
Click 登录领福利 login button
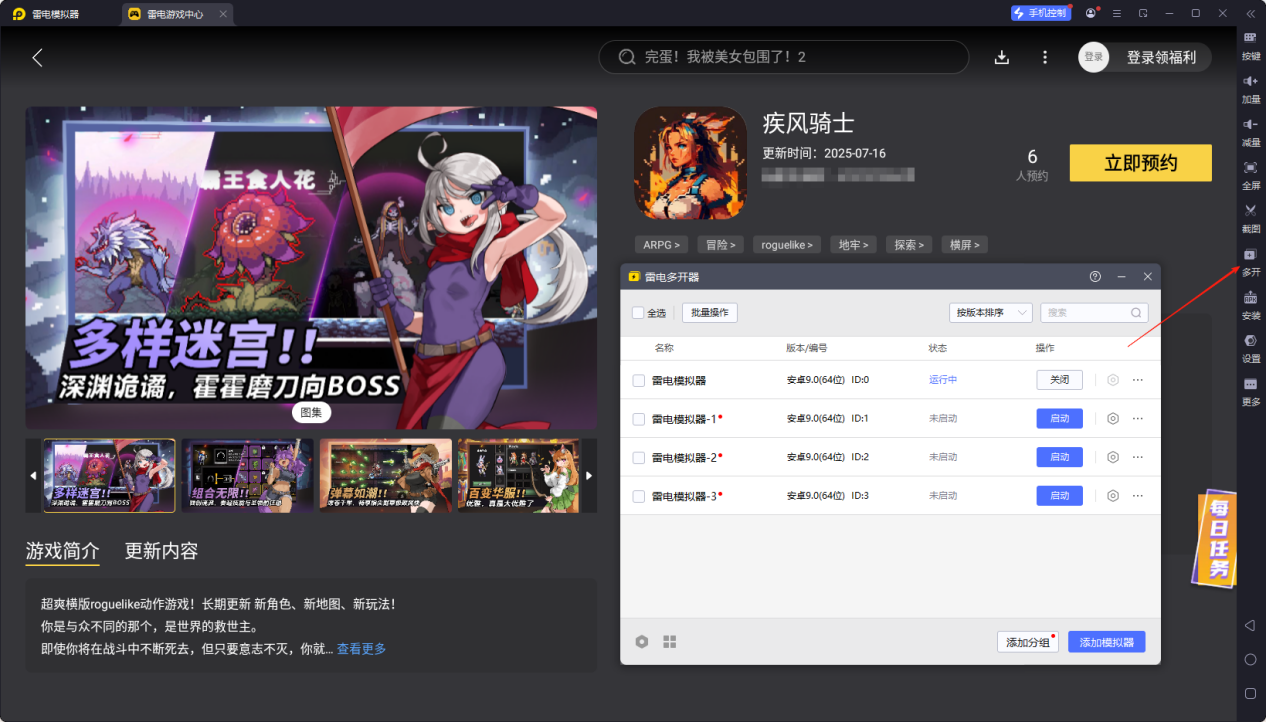[1161, 57]
